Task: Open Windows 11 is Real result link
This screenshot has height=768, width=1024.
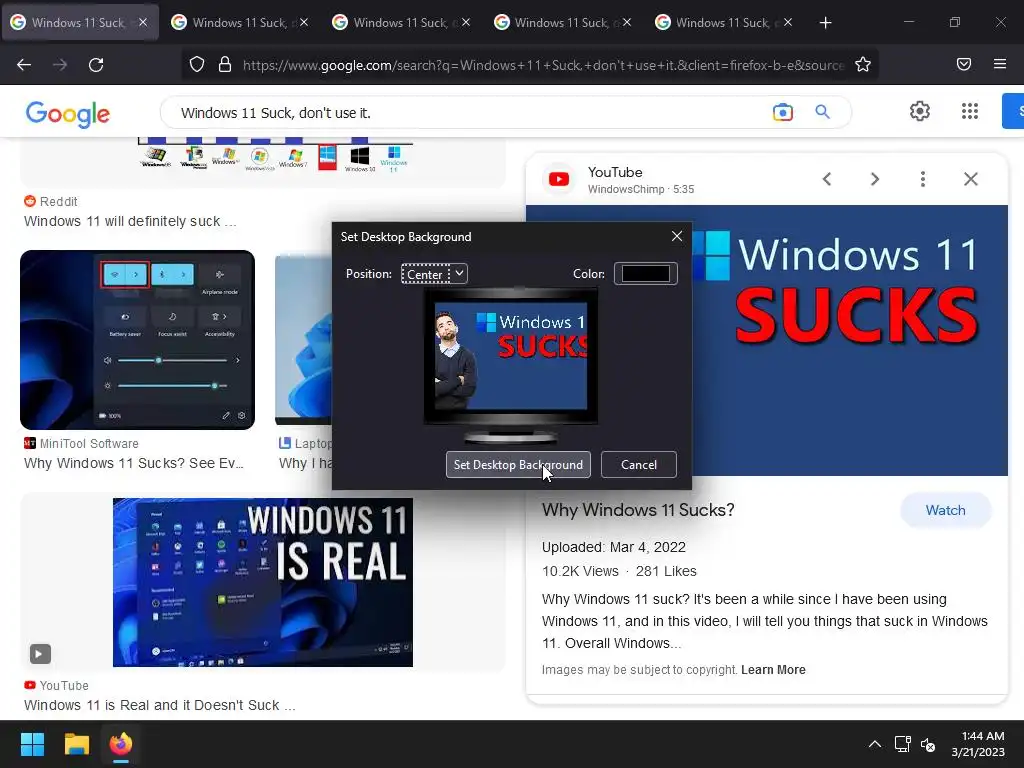Action: tap(159, 705)
